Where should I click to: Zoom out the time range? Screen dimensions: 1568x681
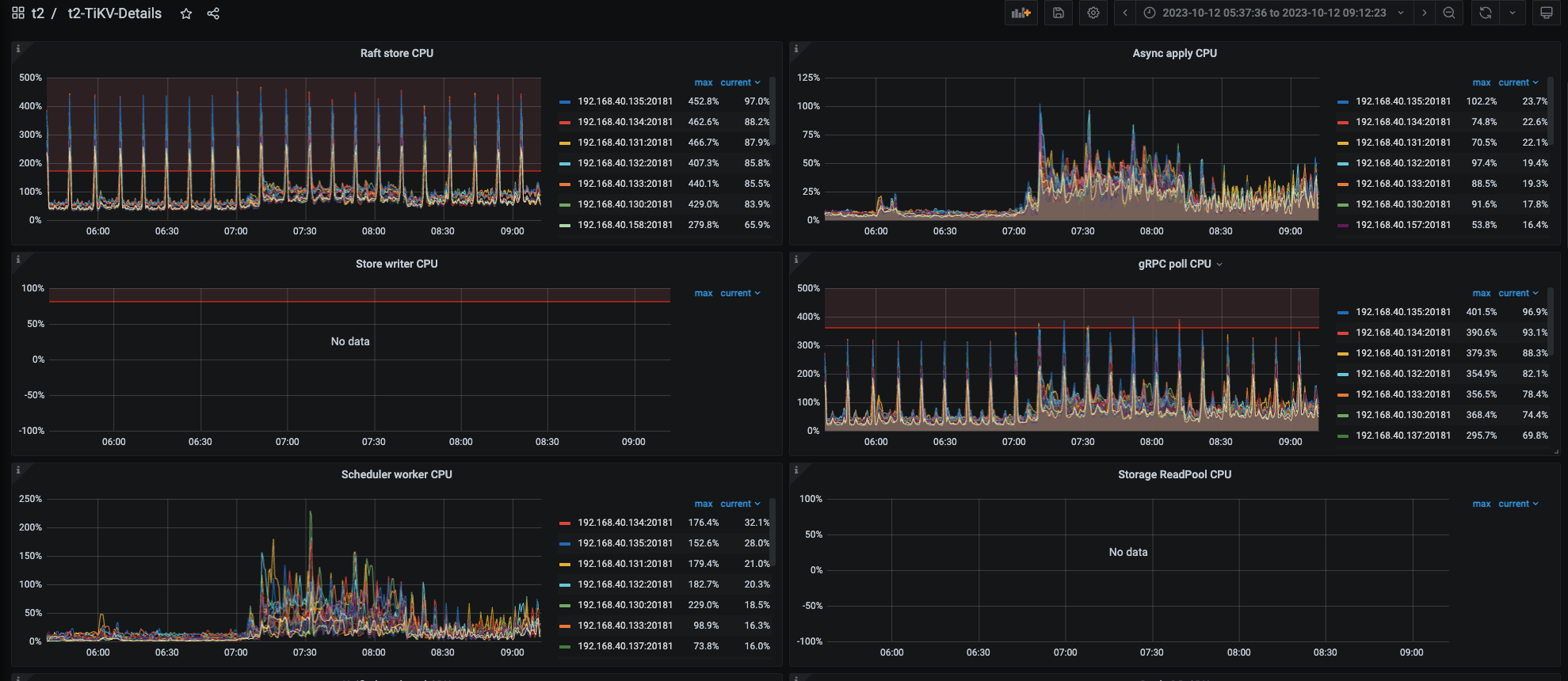pos(1448,13)
